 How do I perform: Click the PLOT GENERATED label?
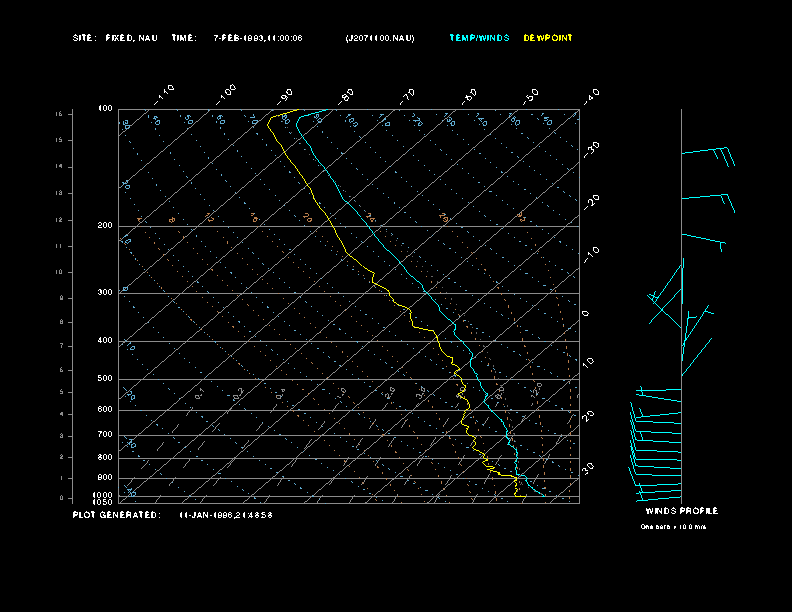(x=115, y=515)
